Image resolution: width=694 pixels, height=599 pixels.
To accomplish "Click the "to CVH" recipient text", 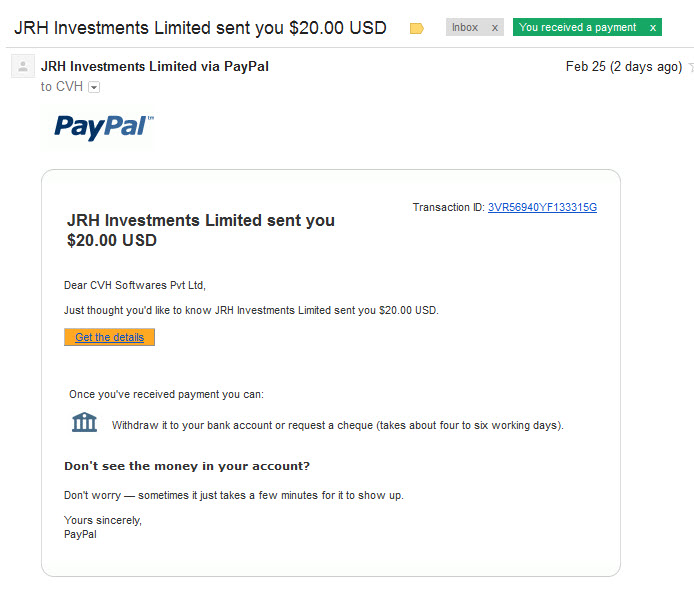I will [62, 86].
